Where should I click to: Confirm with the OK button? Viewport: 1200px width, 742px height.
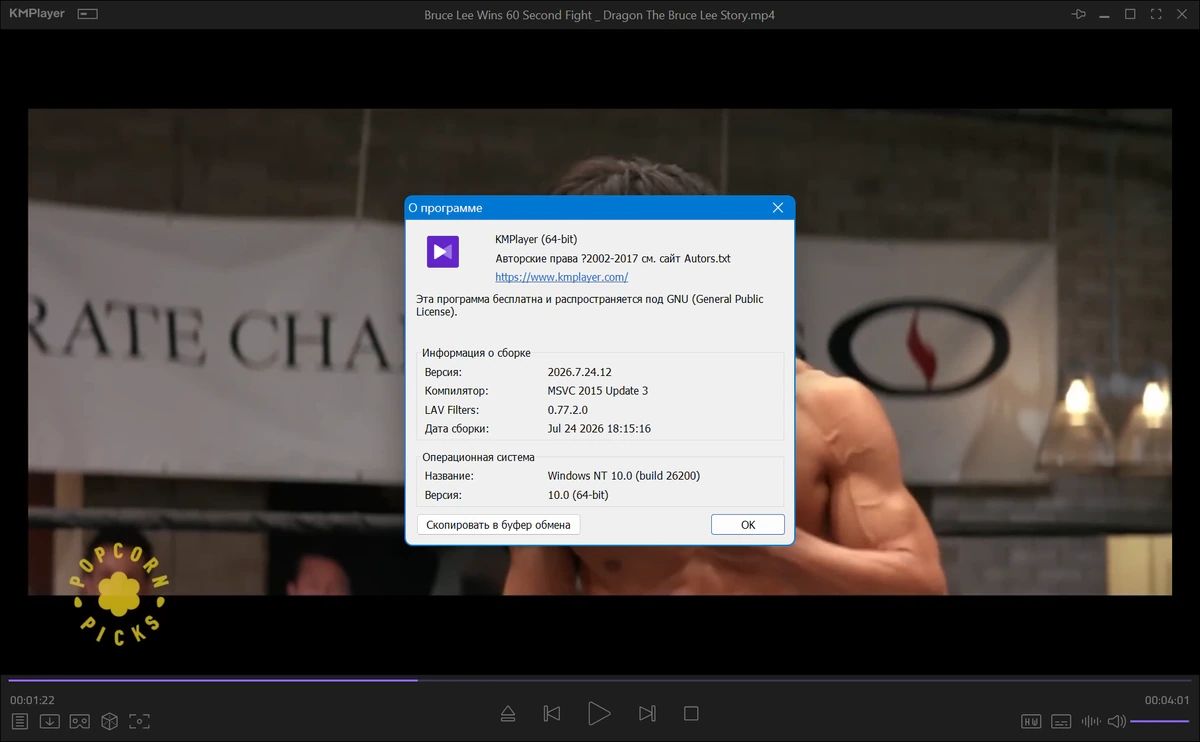[748, 524]
